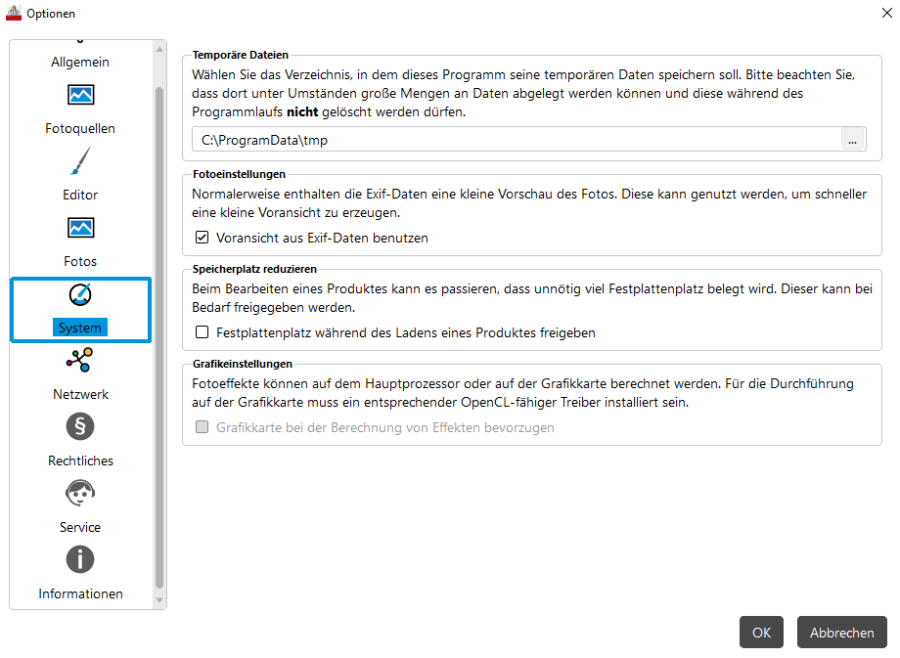
Task: Open the Service label
Action: [80, 527]
